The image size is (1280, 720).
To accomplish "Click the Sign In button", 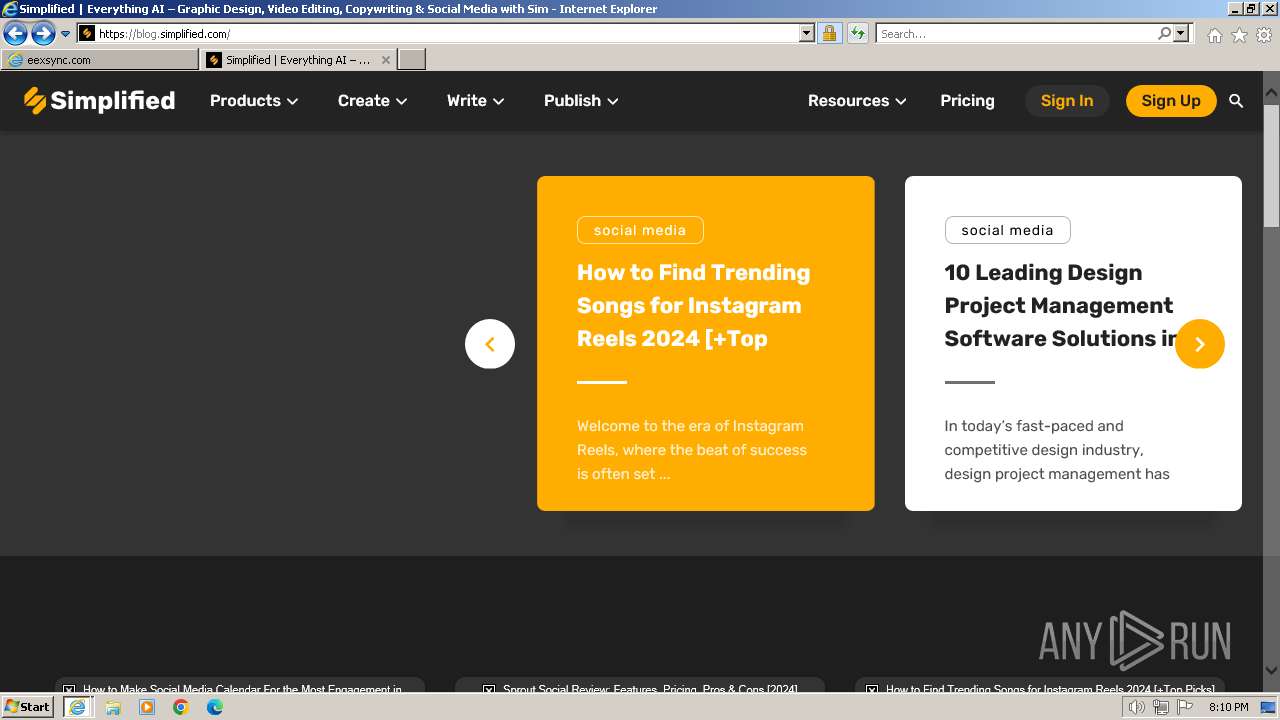I will [1067, 101].
